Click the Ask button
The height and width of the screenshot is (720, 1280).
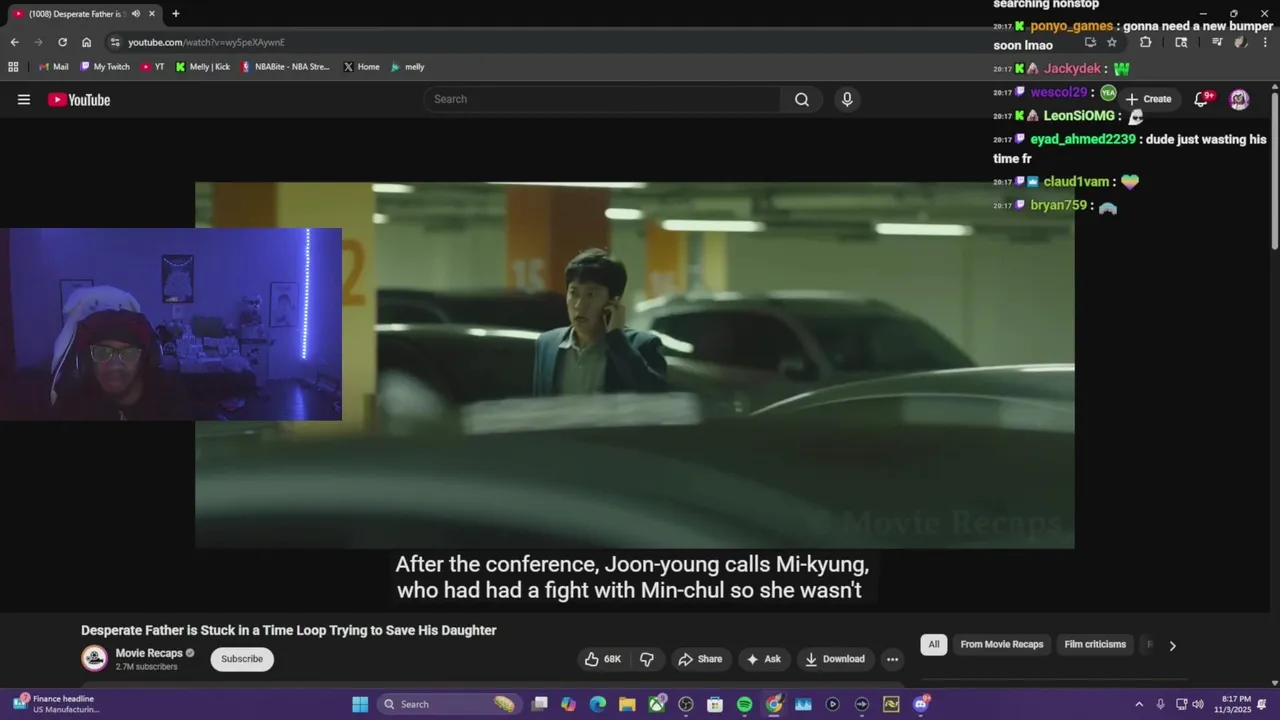pyautogui.click(x=764, y=659)
